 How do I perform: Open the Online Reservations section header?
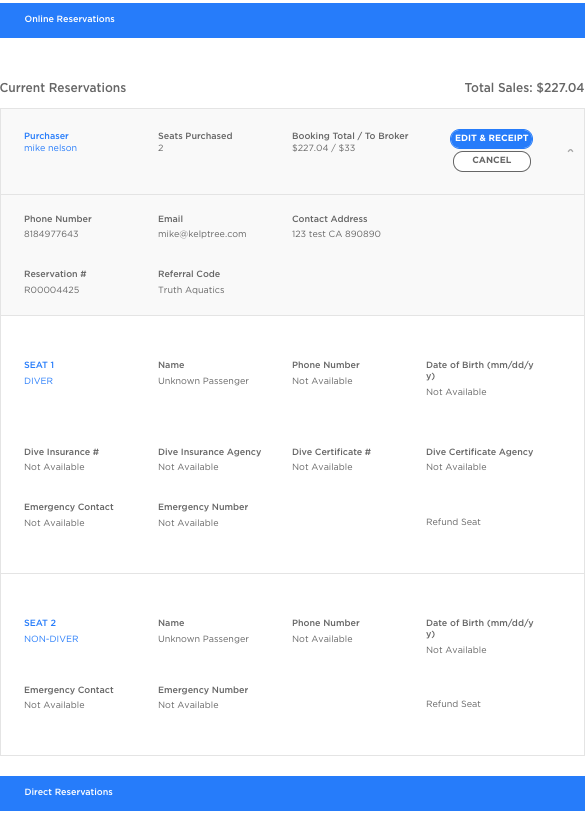292,20
